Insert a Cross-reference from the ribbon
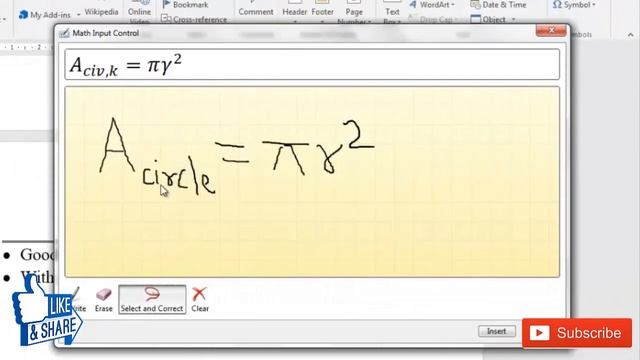The width and height of the screenshot is (640, 360). coord(194,19)
